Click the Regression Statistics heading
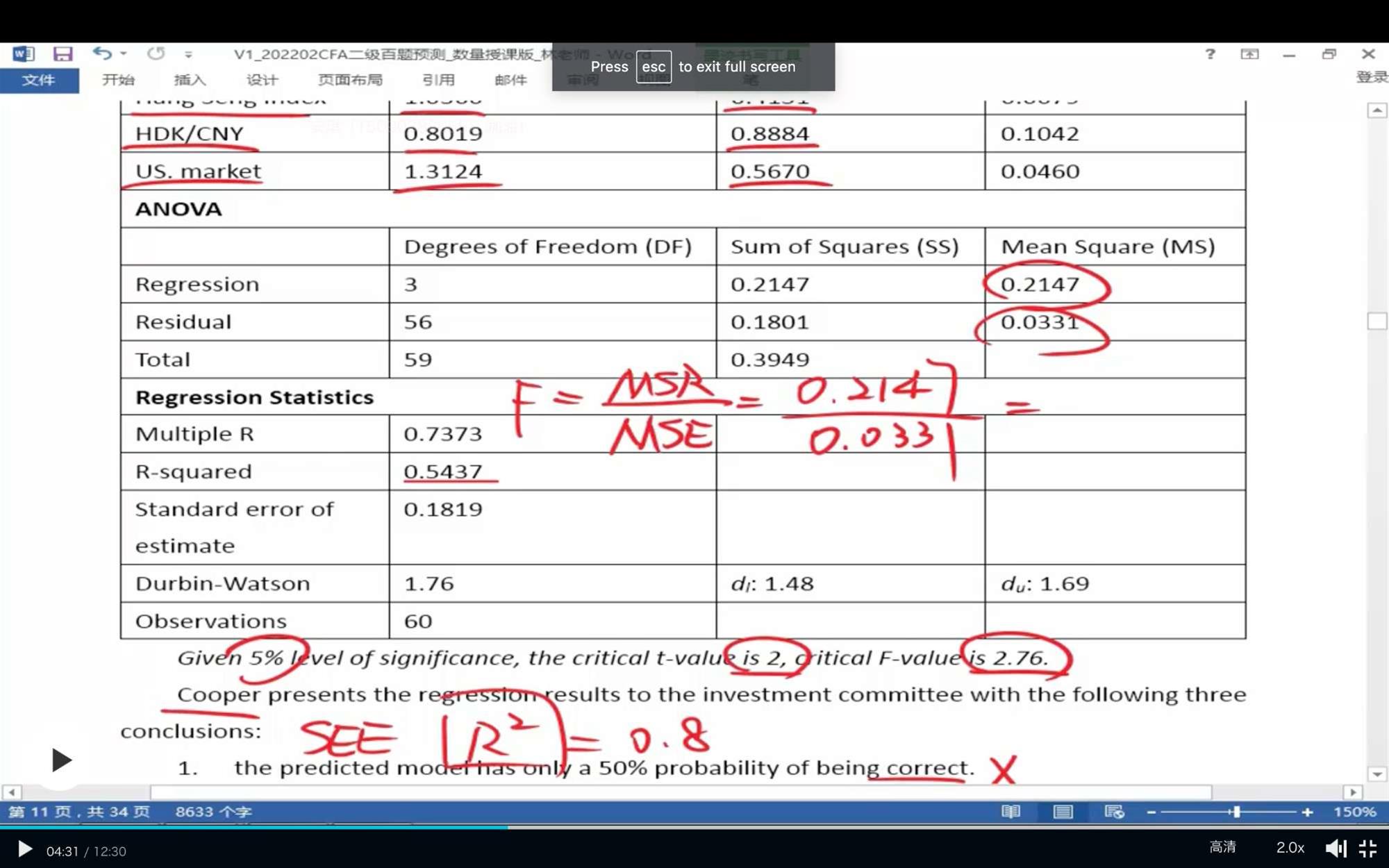Viewport: 1389px width, 868px height. (x=254, y=397)
